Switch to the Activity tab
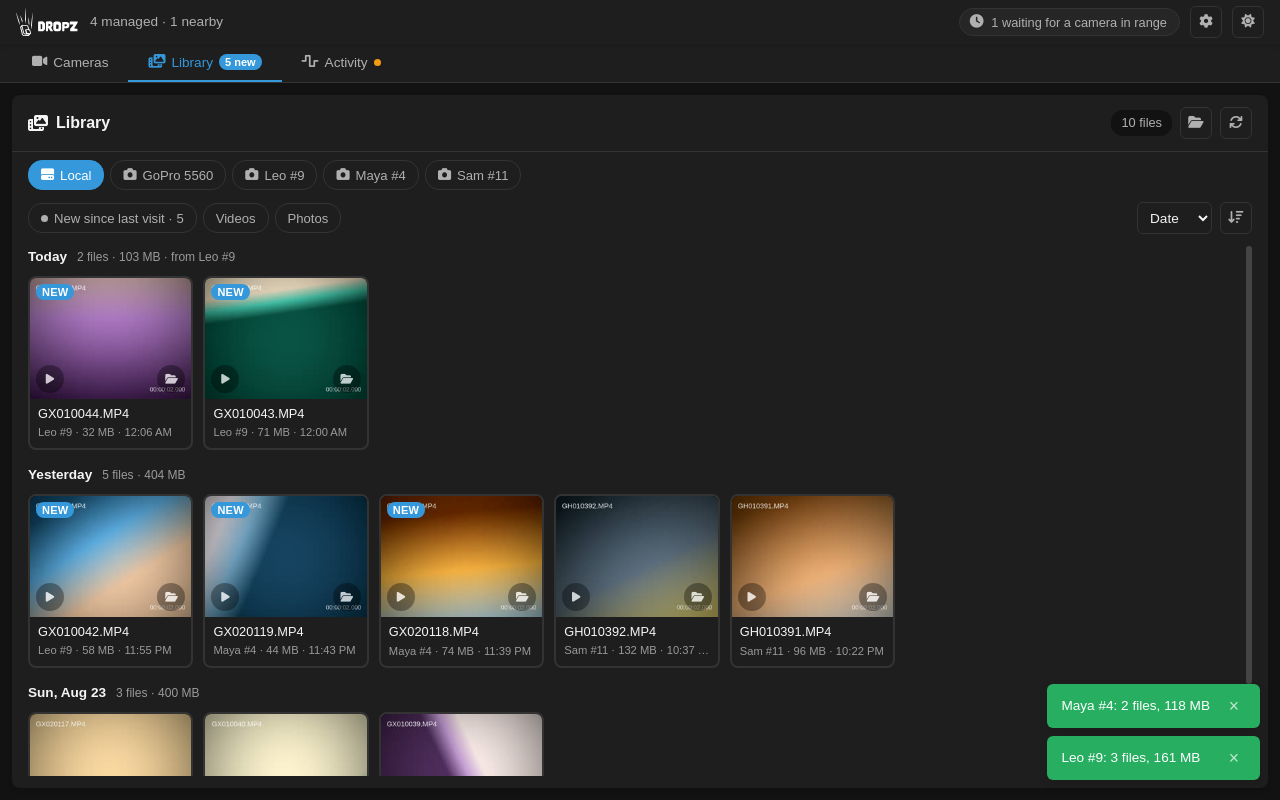The height and width of the screenshot is (800, 1280). (341, 62)
